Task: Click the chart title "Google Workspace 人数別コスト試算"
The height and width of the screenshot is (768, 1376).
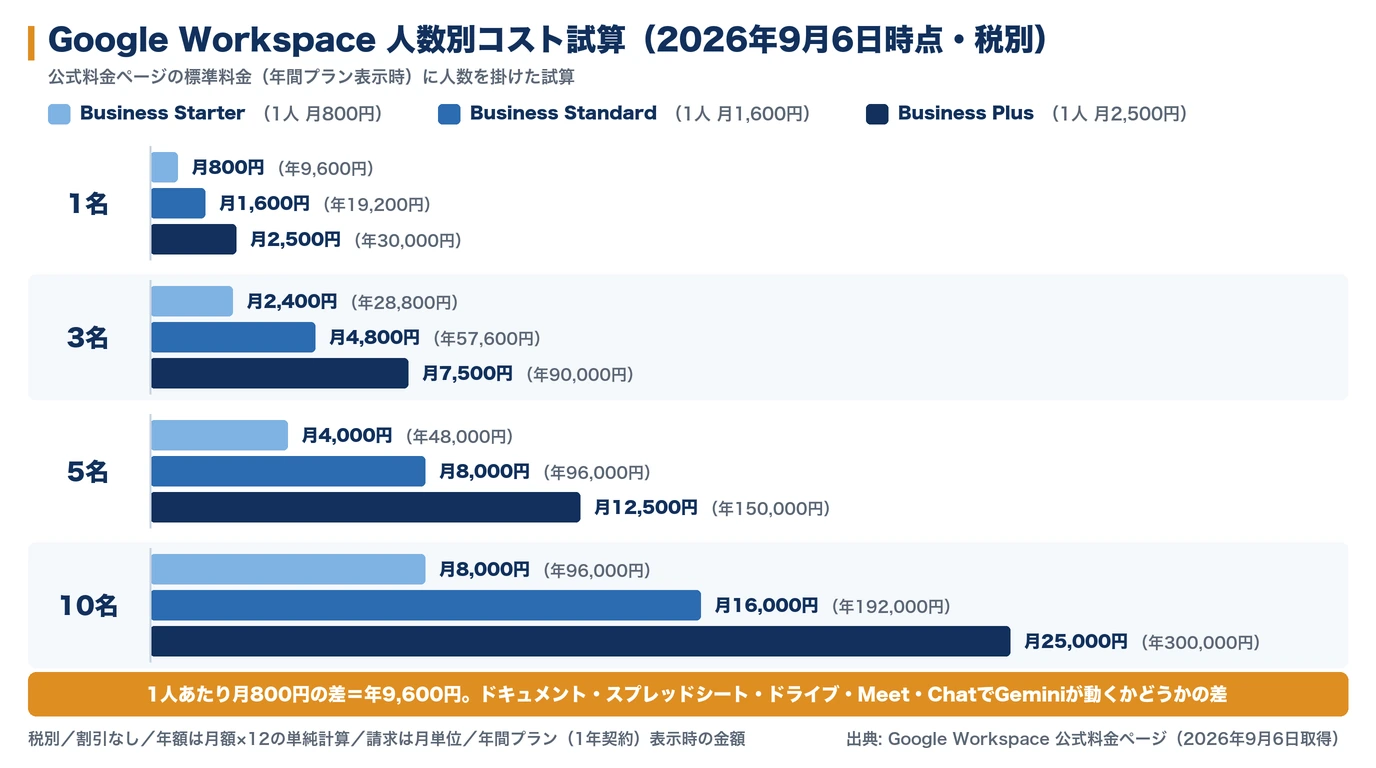Action: (x=338, y=40)
